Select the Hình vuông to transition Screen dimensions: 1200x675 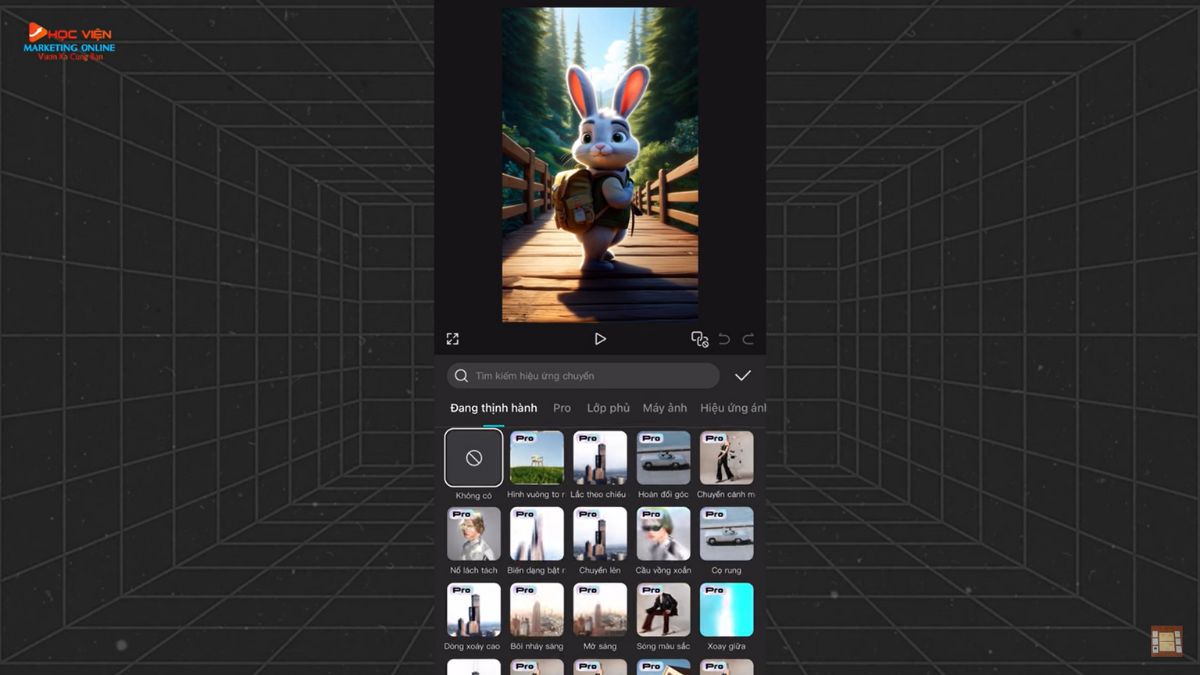pos(537,458)
